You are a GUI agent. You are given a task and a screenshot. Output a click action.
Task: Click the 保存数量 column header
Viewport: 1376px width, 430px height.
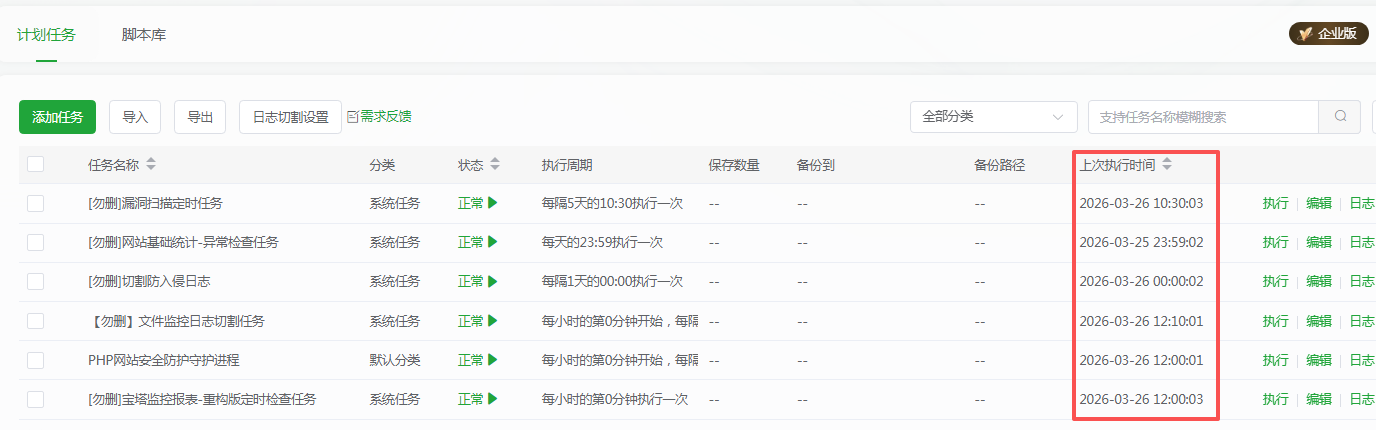tap(734, 164)
